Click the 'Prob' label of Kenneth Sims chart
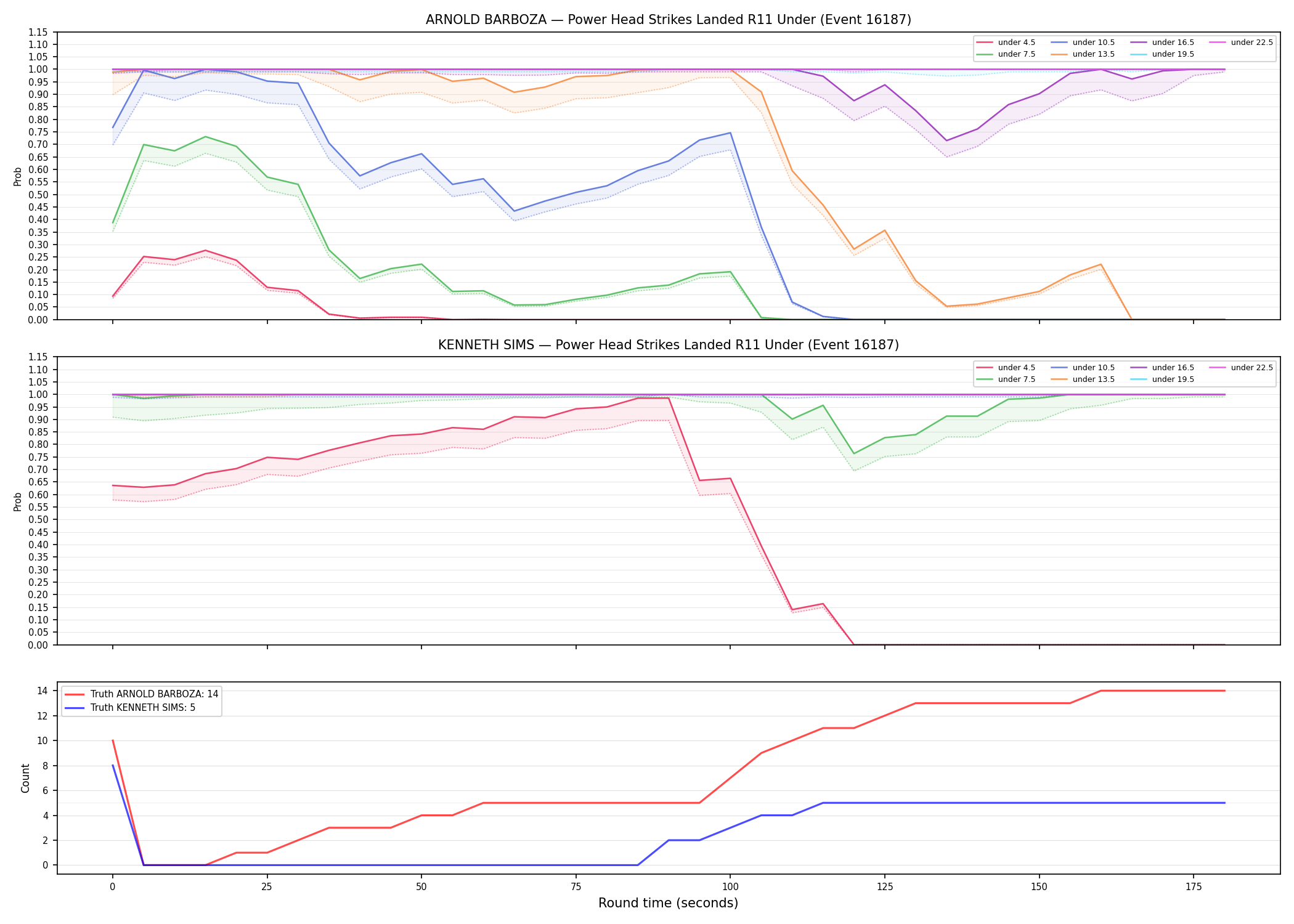Image resolution: width=1294 pixels, height=924 pixels. [x=18, y=501]
